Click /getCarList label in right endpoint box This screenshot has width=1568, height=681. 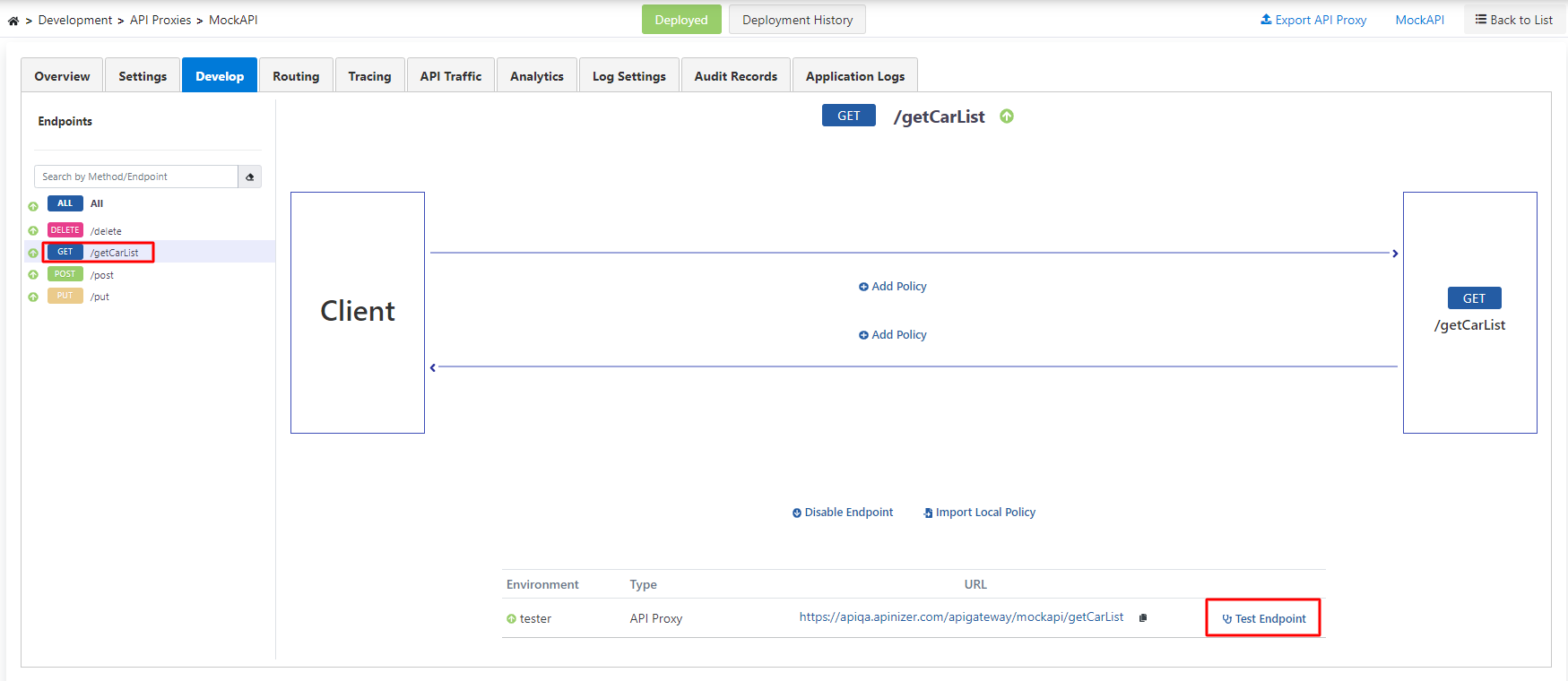tap(1470, 325)
